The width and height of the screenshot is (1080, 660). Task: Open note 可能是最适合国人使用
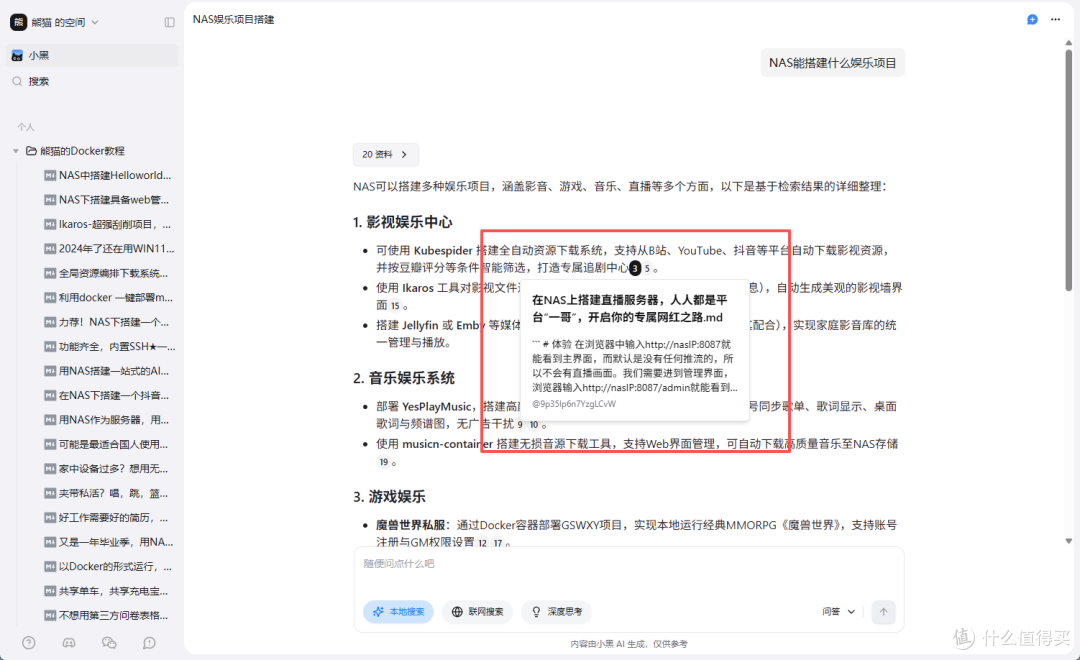108,444
